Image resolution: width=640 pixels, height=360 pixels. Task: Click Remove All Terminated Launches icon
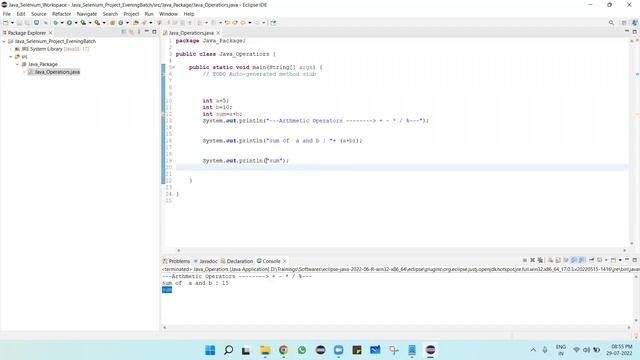click(540, 260)
